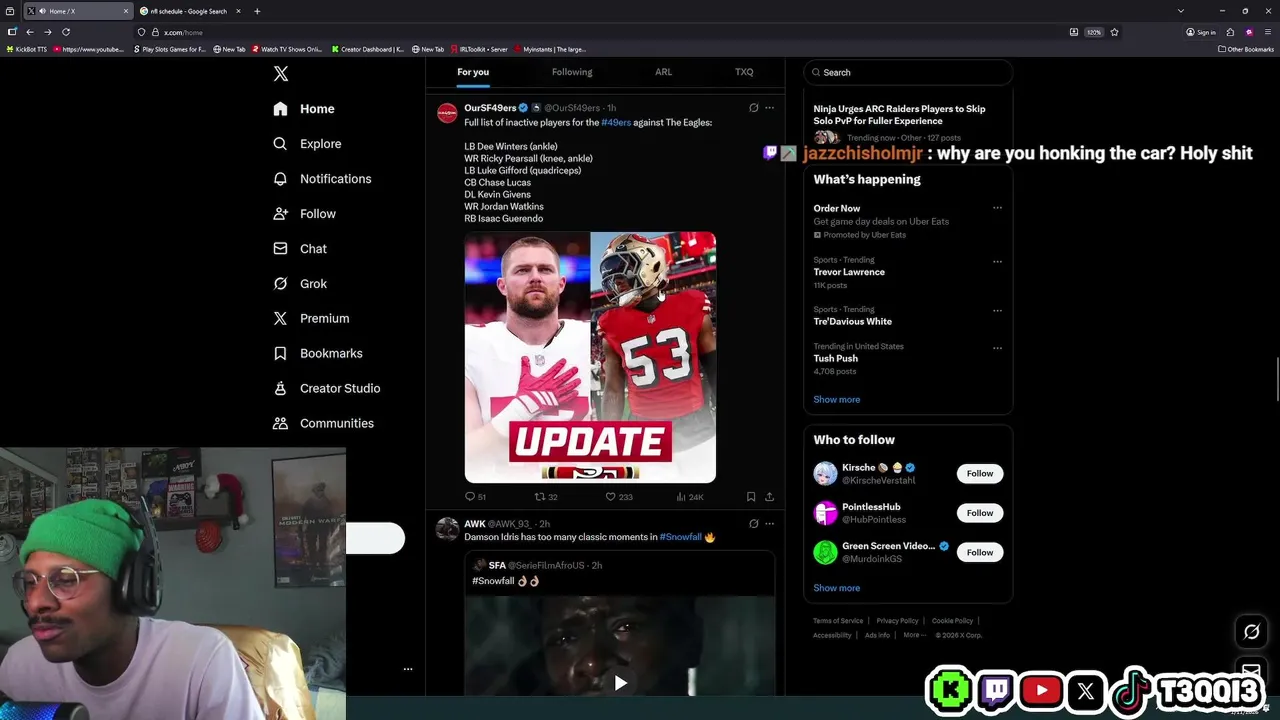Open more options on AWK post
1280x720 pixels.
[769, 524]
